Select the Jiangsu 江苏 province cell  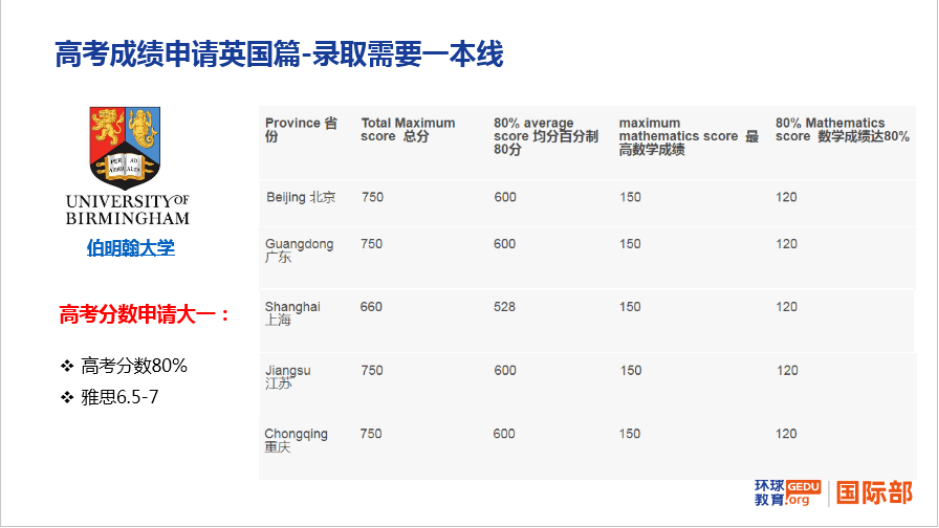click(287, 377)
